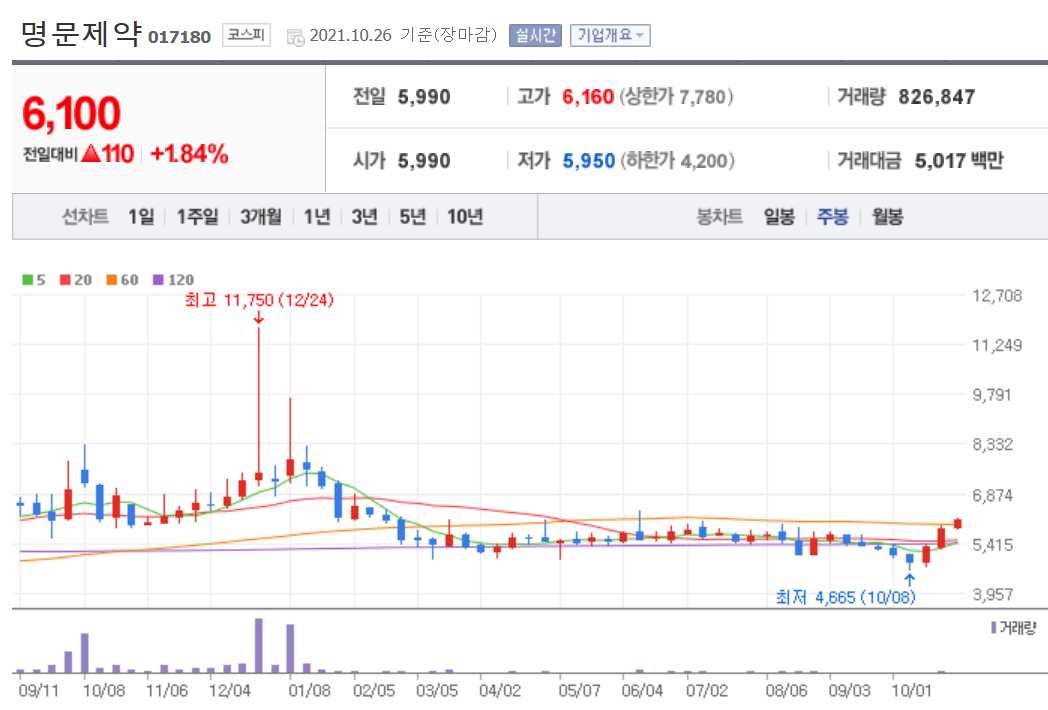This screenshot has height=710, width=1048.
Task: Select the 1주일 line chart tab
Action: [x=197, y=217]
